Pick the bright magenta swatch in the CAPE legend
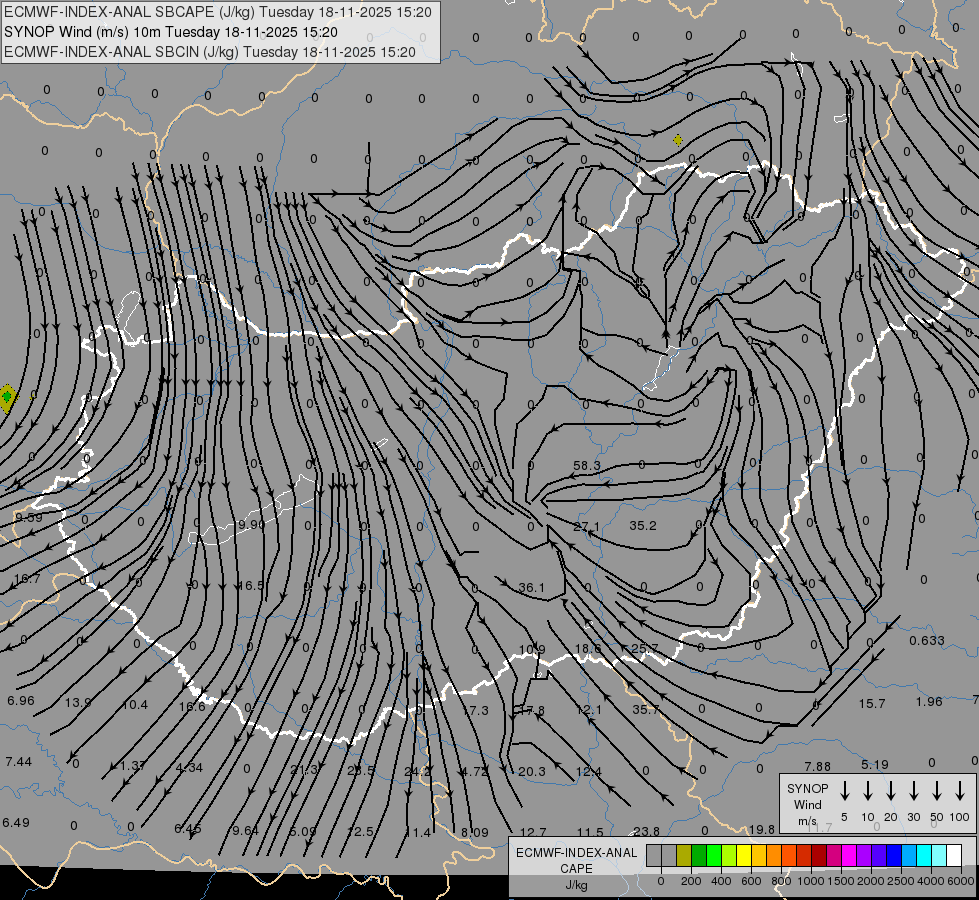This screenshot has height=900, width=979. [849, 856]
